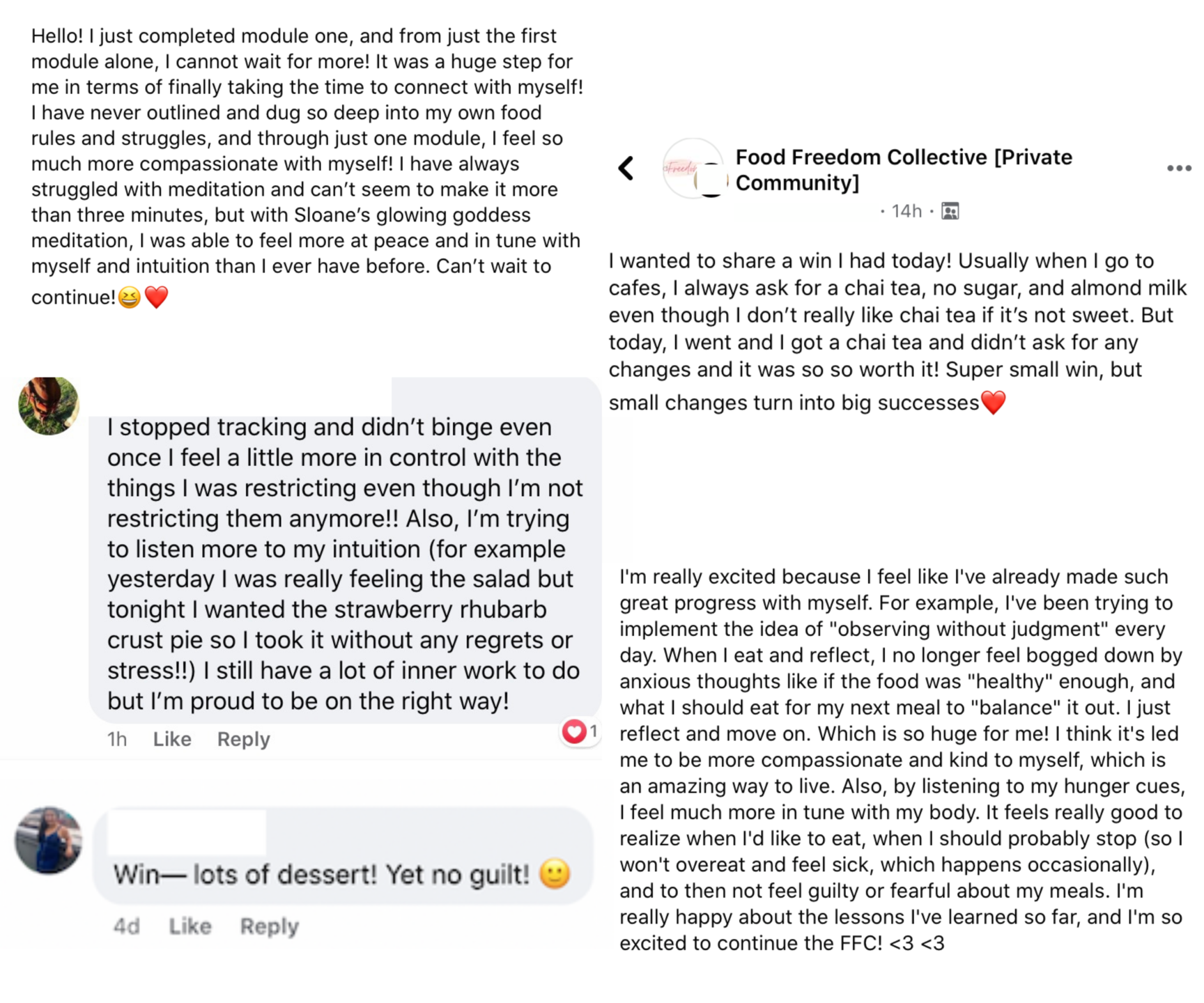1204x1003 pixels.
Task: Open the three-dot more options menu
Action: point(1179,169)
